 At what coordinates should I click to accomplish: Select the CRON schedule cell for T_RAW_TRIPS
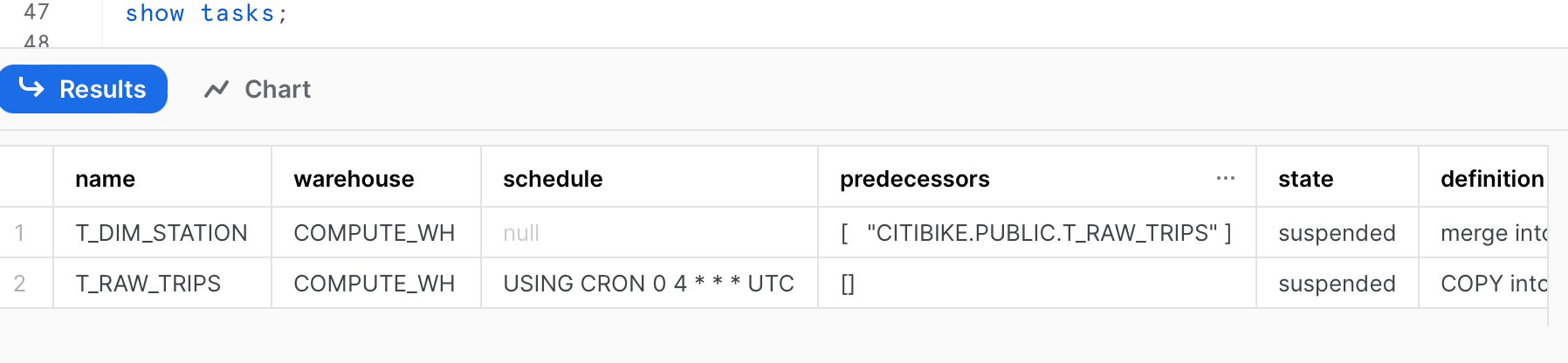tap(650, 284)
